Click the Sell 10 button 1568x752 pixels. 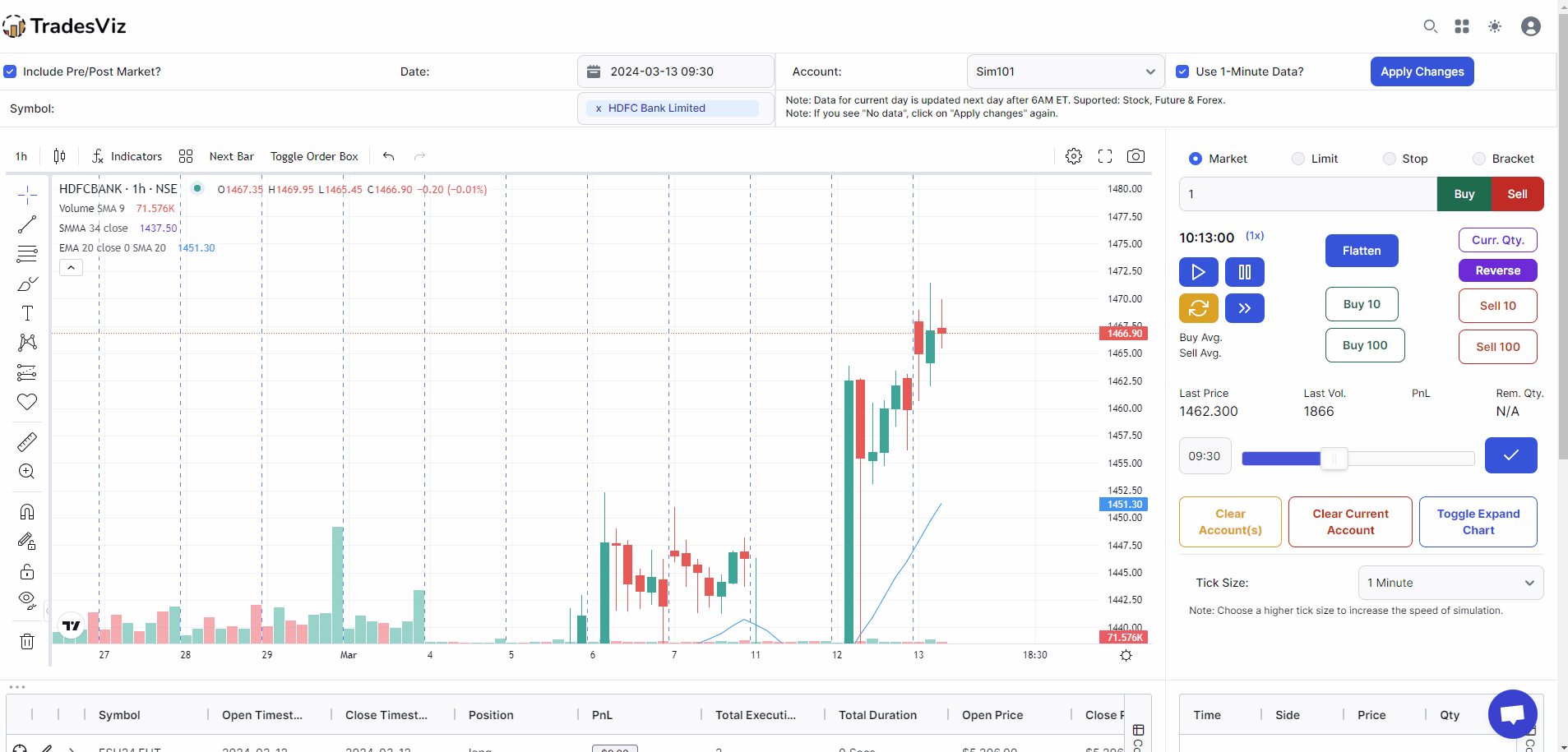tap(1498, 306)
